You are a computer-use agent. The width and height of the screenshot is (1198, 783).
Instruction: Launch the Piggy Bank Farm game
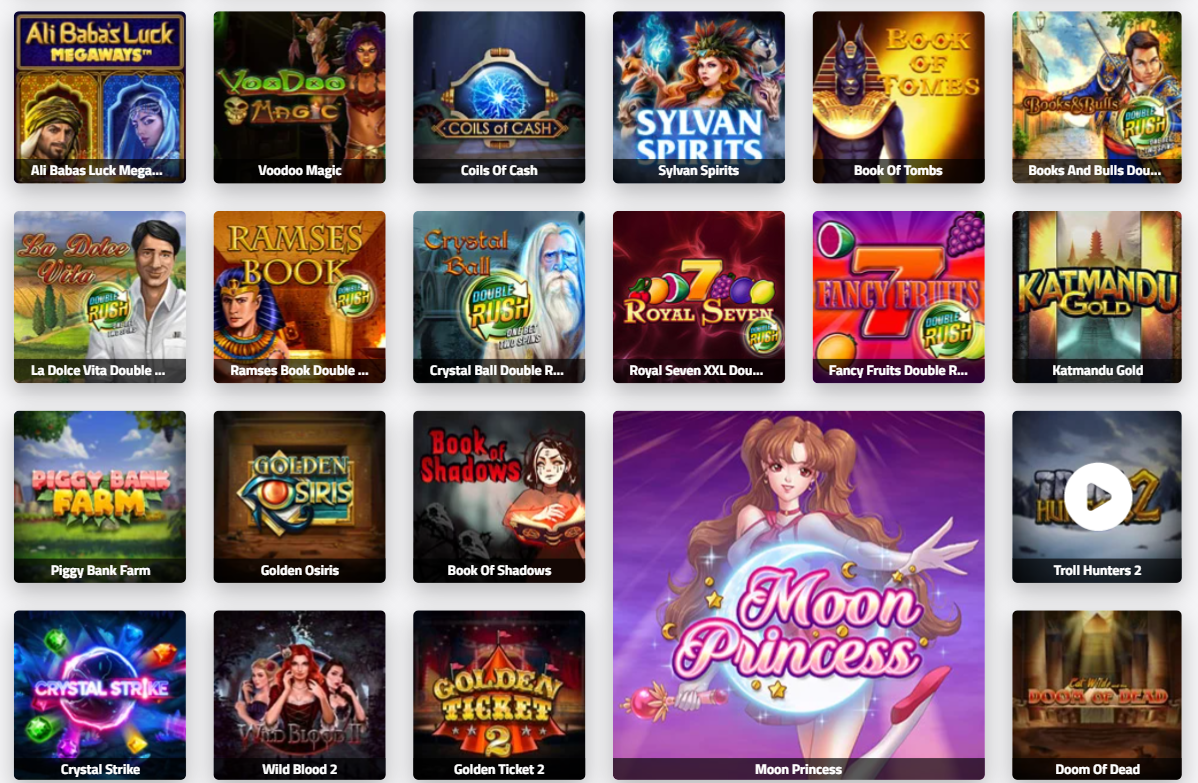(100, 497)
